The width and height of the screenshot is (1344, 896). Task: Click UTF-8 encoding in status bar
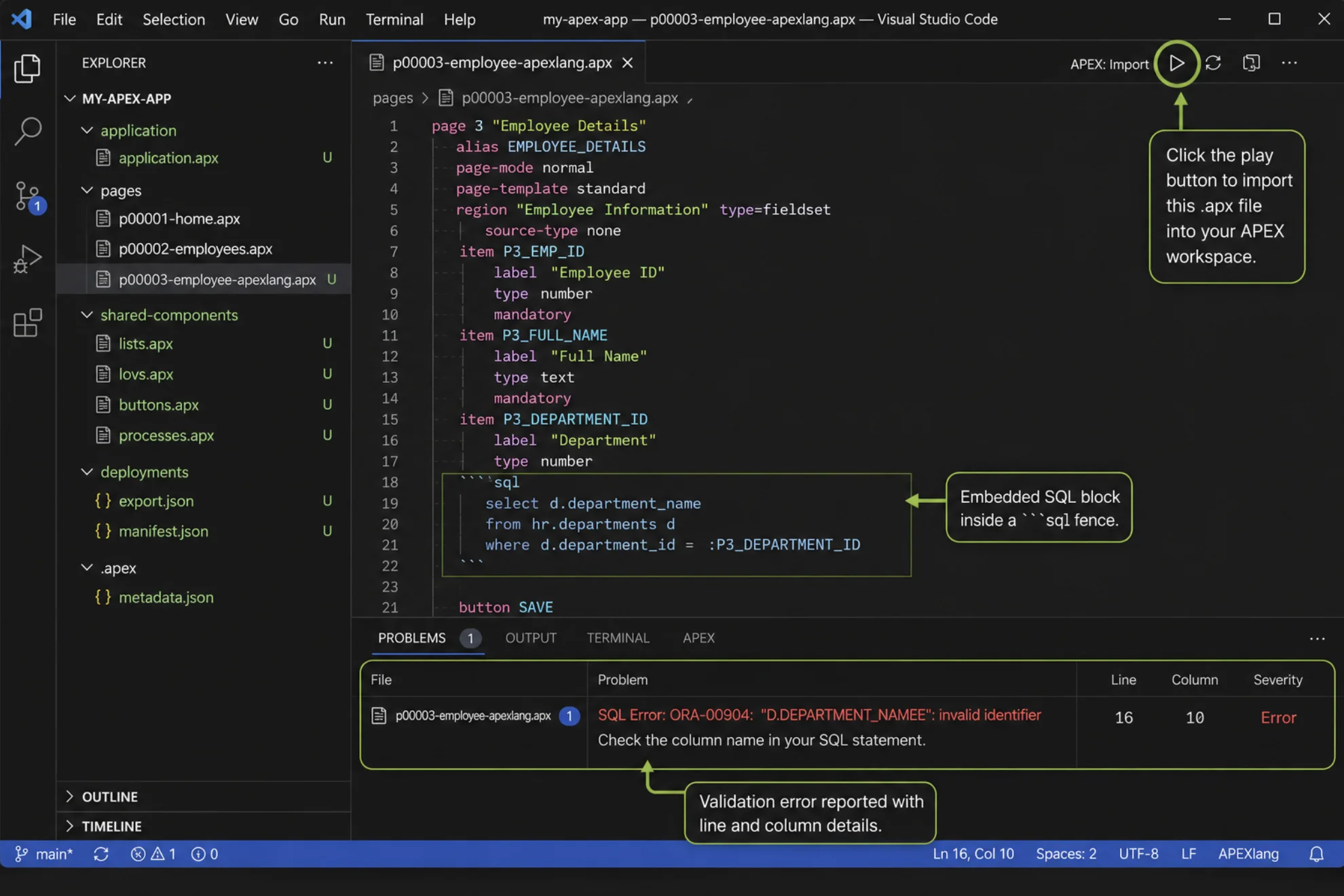pos(1138,854)
